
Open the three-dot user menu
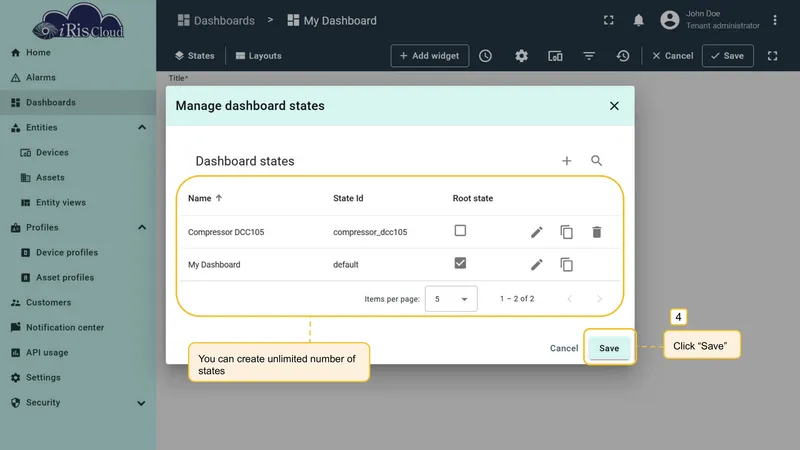coord(774,20)
